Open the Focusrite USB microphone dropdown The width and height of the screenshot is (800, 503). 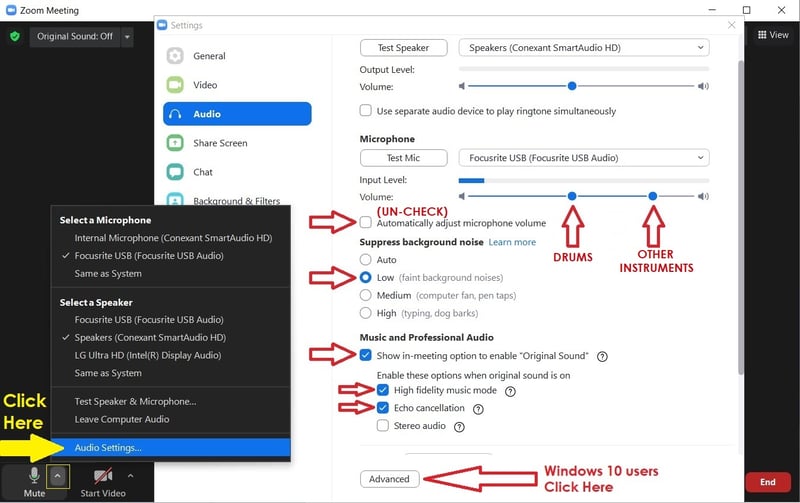[584, 158]
